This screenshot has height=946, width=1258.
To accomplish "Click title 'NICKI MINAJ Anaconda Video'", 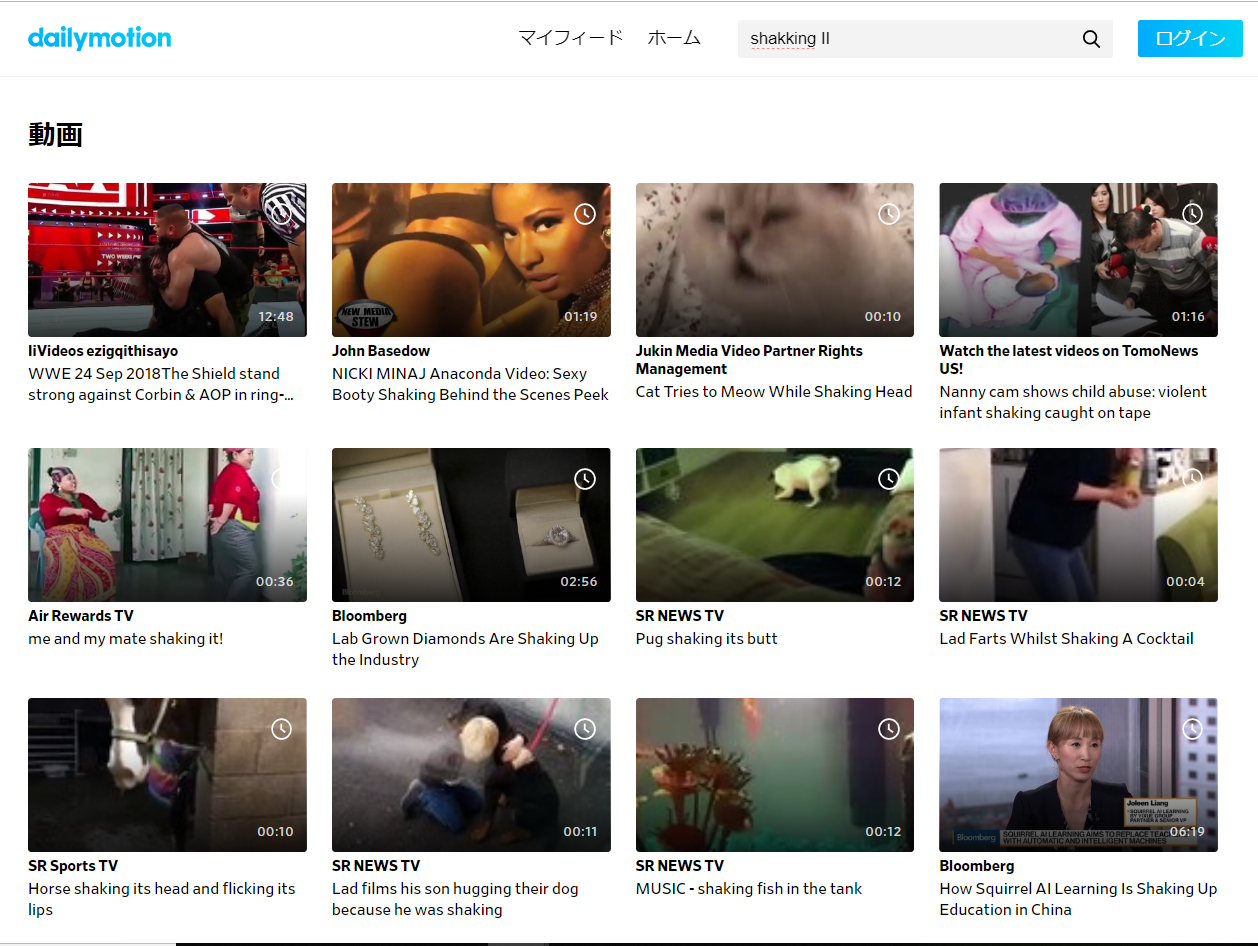I will click(470, 384).
